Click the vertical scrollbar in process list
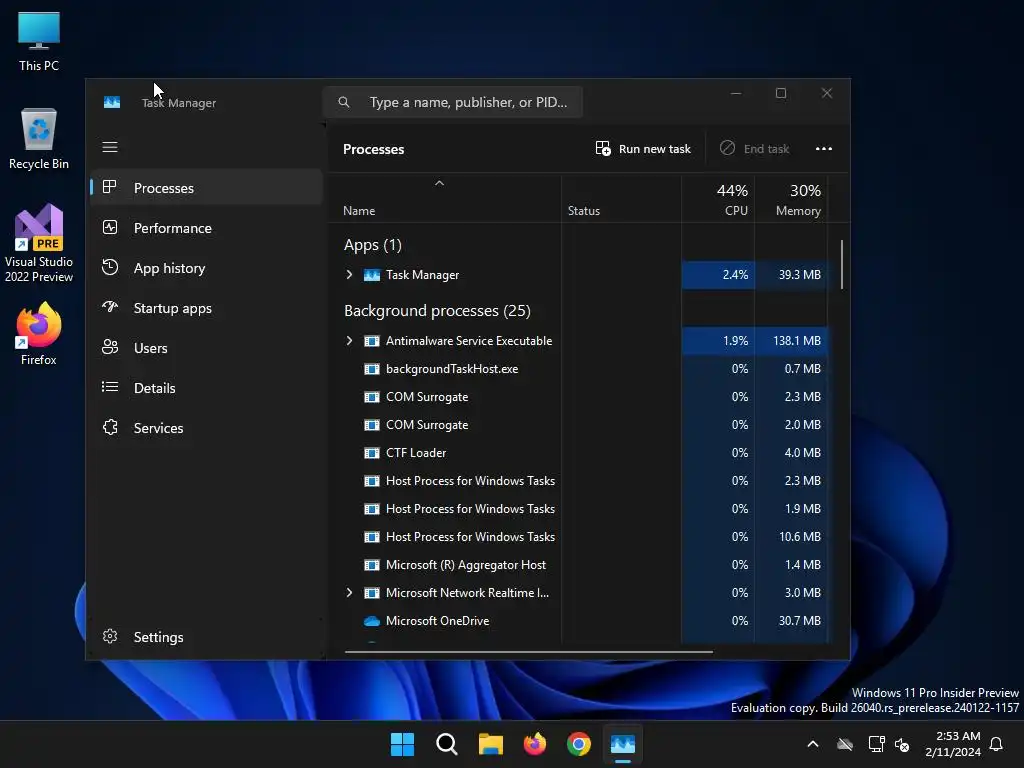This screenshot has width=1024, height=768. pyautogui.click(x=842, y=264)
